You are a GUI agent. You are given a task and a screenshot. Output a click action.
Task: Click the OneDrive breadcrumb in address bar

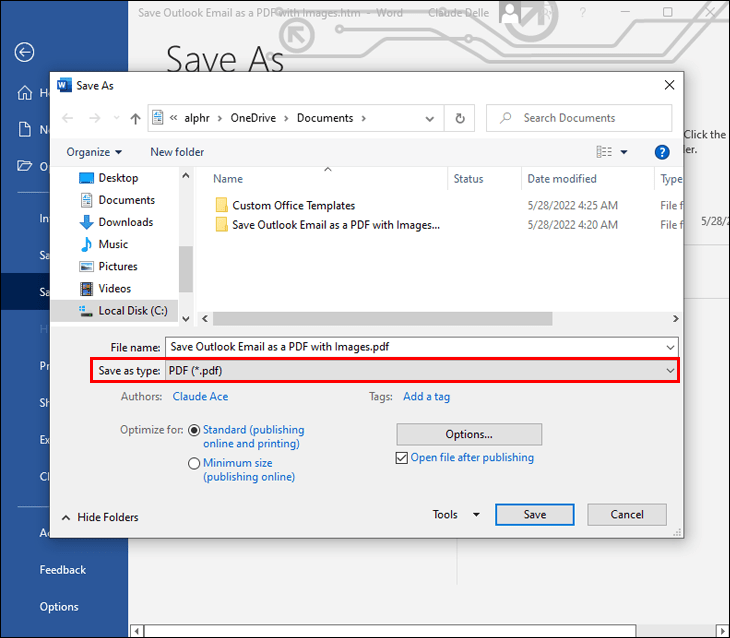coord(253,118)
